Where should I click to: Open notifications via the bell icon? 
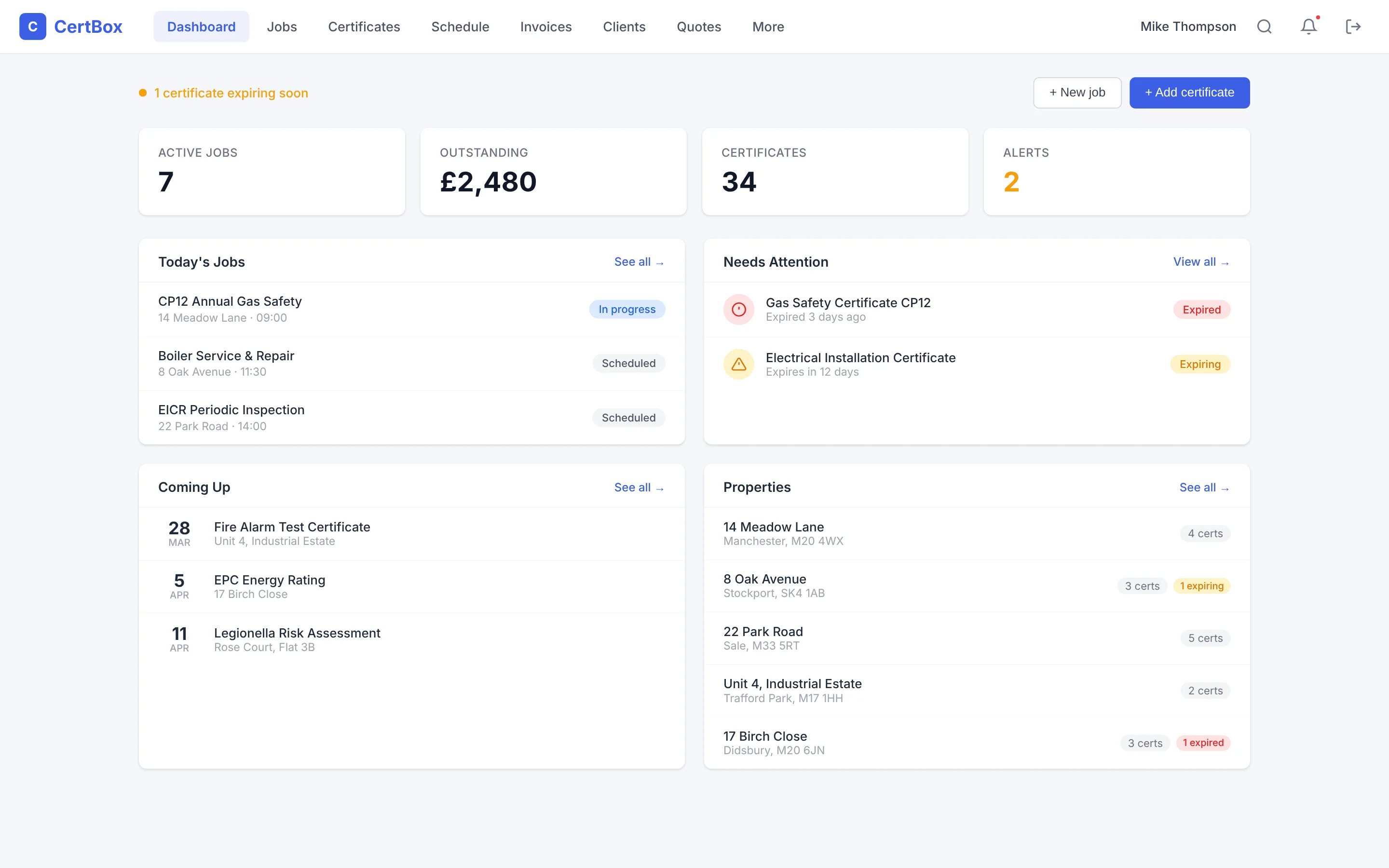tap(1307, 27)
